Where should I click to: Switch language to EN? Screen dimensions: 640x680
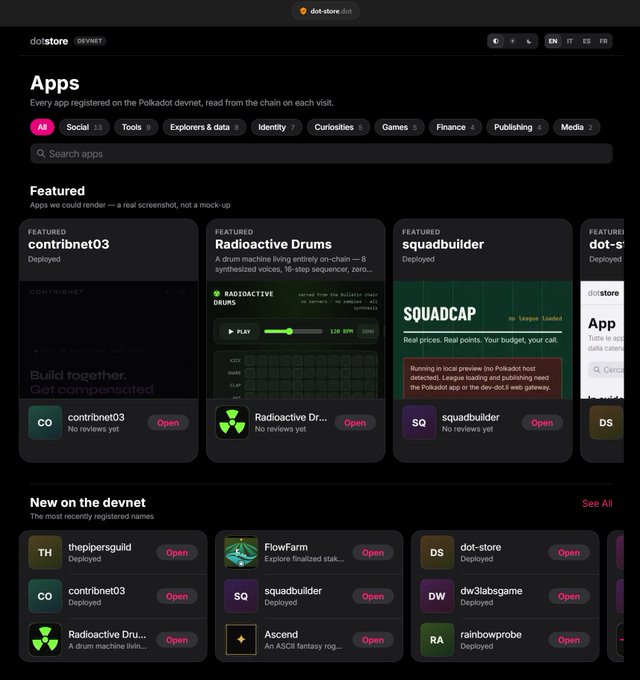click(x=553, y=41)
